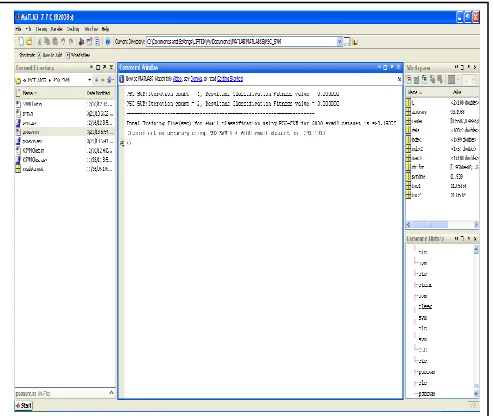Click the blue Help question-mark icon
This screenshot has height=416, width=494.
tap(108, 42)
